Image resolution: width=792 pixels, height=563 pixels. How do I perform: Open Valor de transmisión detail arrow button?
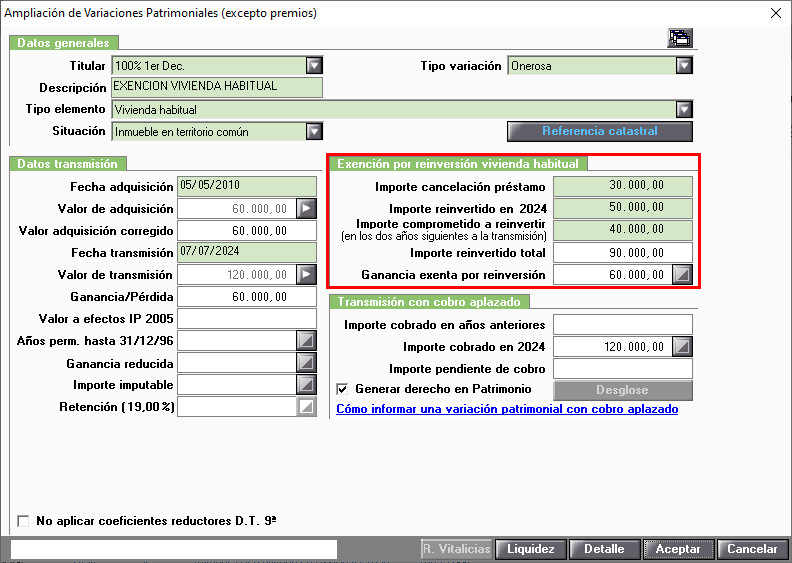click(306, 275)
